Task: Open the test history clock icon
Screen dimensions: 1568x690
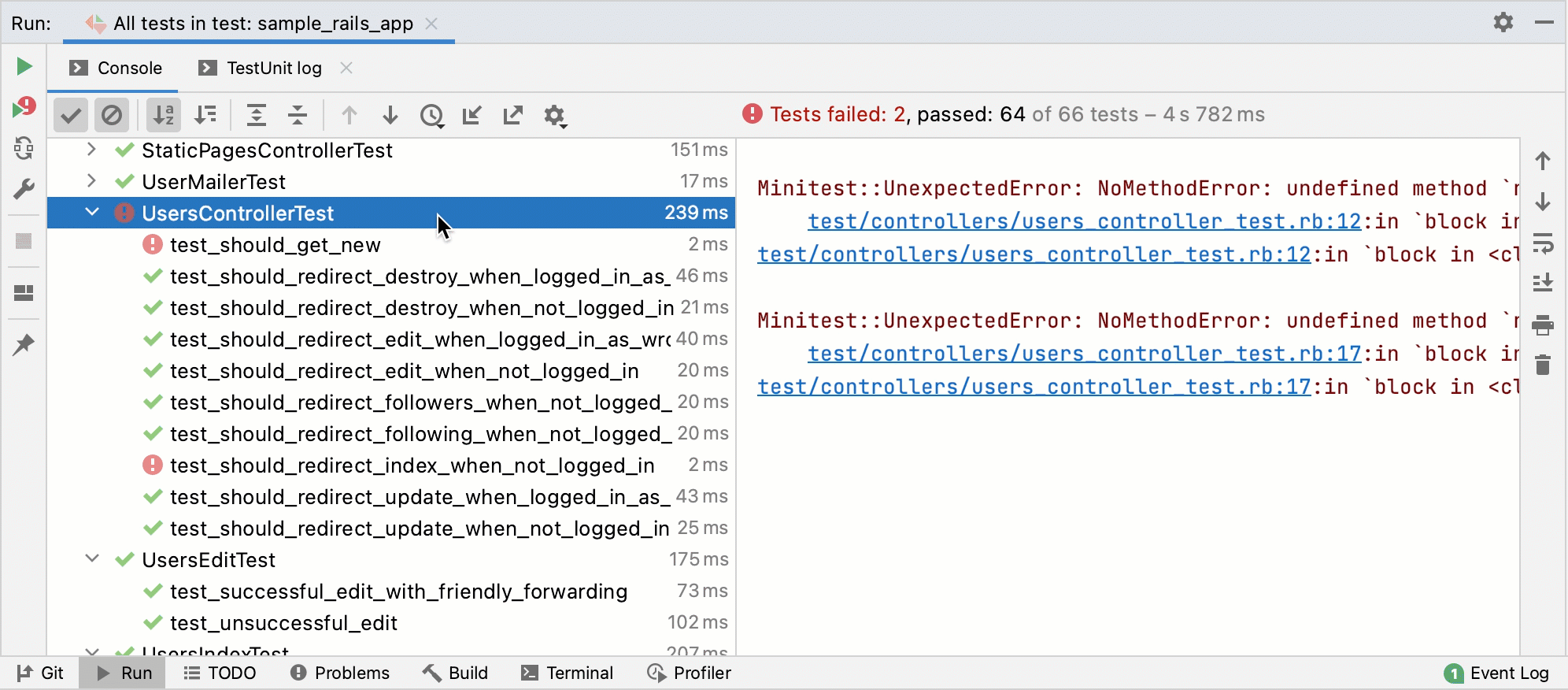Action: point(431,116)
